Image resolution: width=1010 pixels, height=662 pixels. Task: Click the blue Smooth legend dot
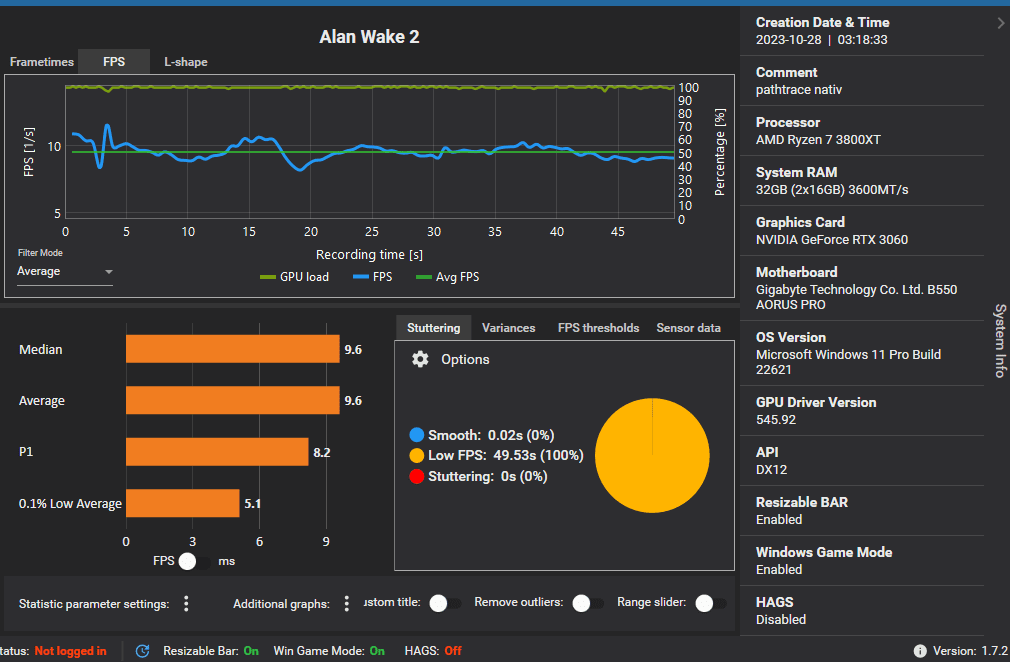[417, 435]
